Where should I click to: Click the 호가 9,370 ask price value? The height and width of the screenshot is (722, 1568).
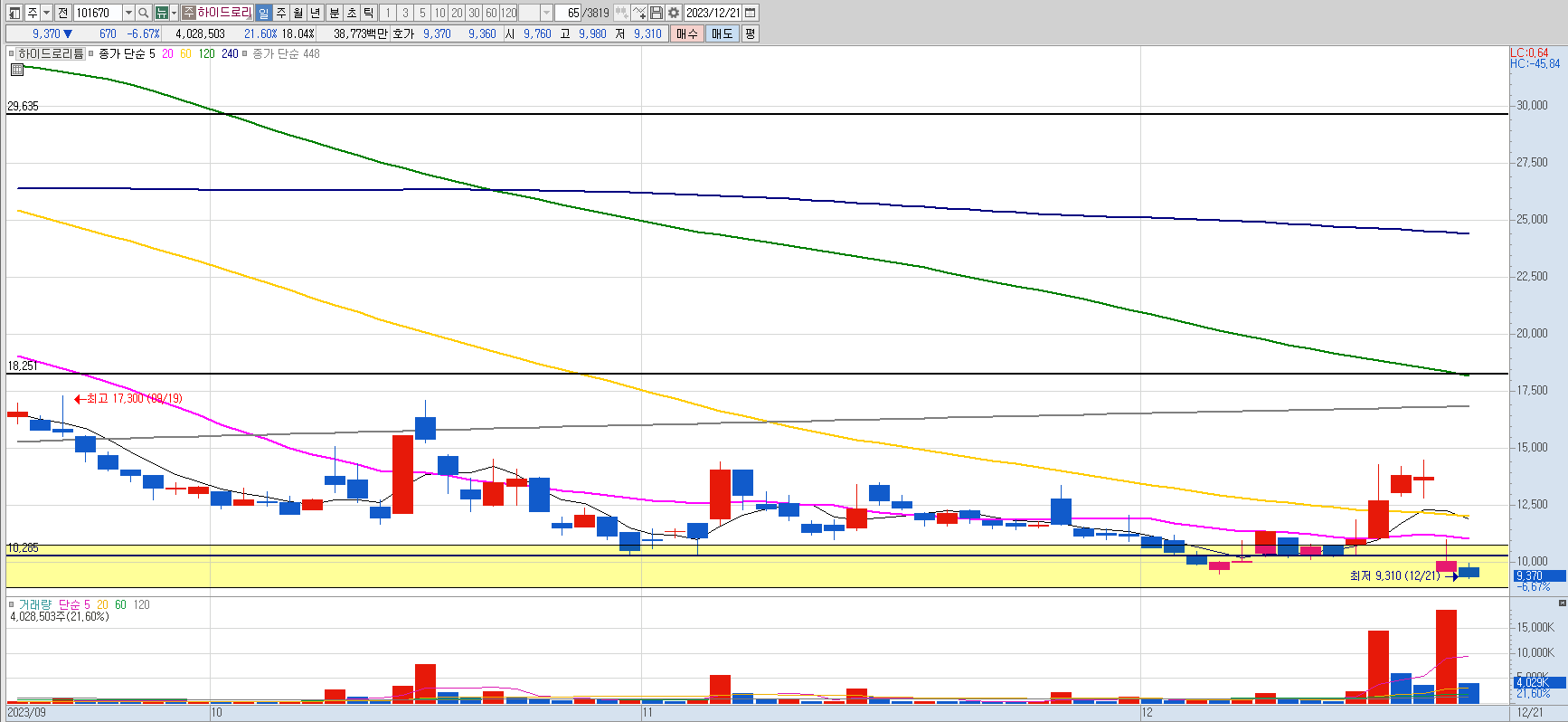point(437,33)
